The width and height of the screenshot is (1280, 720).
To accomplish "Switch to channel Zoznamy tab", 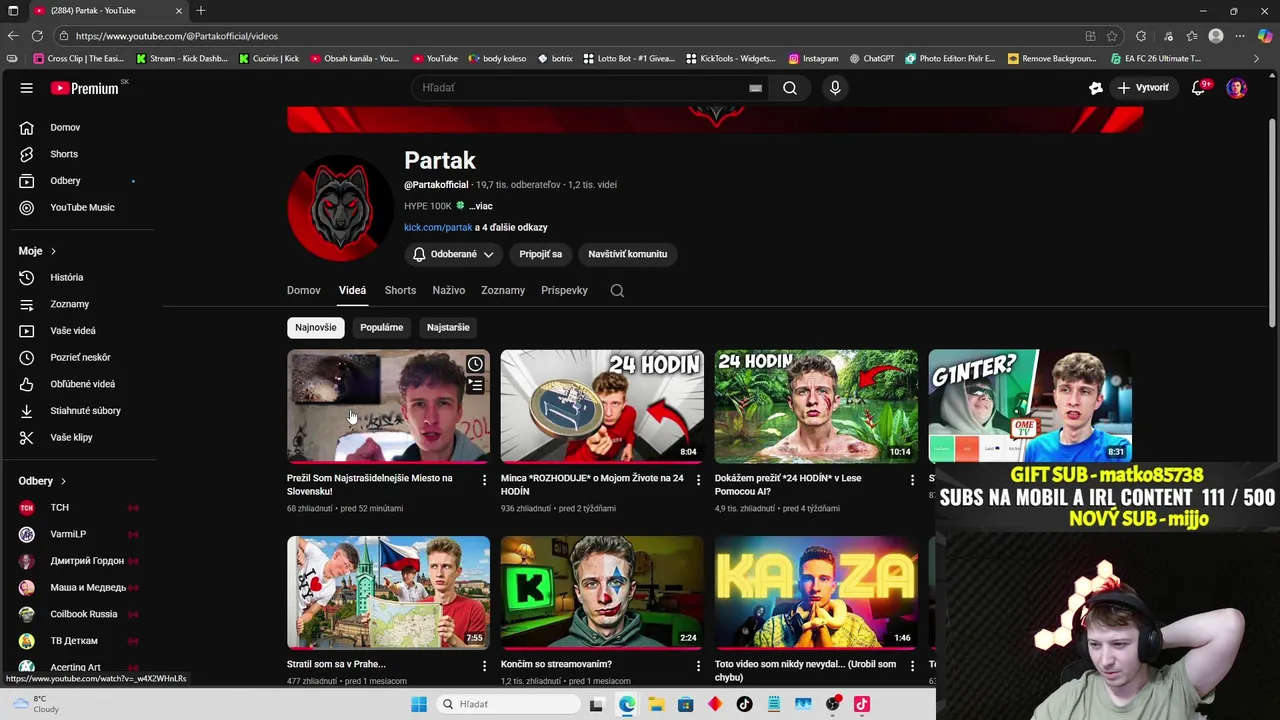I will [x=503, y=290].
